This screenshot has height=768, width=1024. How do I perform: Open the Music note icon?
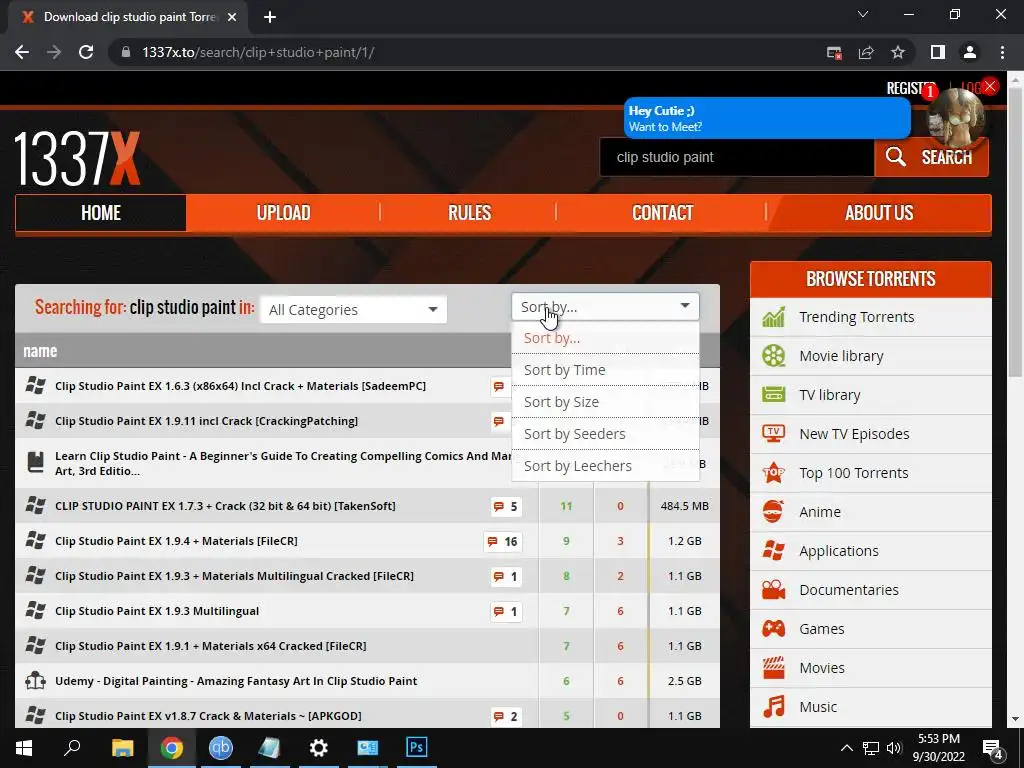[774, 707]
